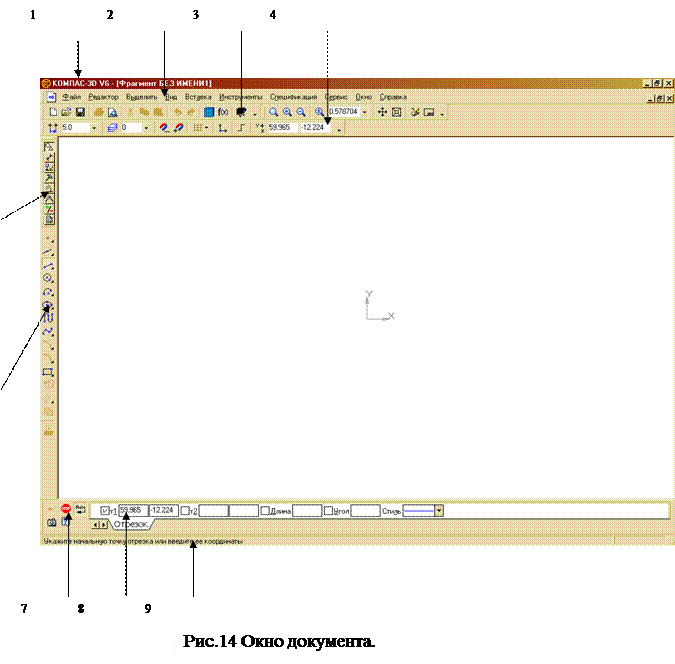Image resolution: width=675 pixels, height=664 pixels.
Task: Toggle the т1 point checkbox
Action: point(105,511)
